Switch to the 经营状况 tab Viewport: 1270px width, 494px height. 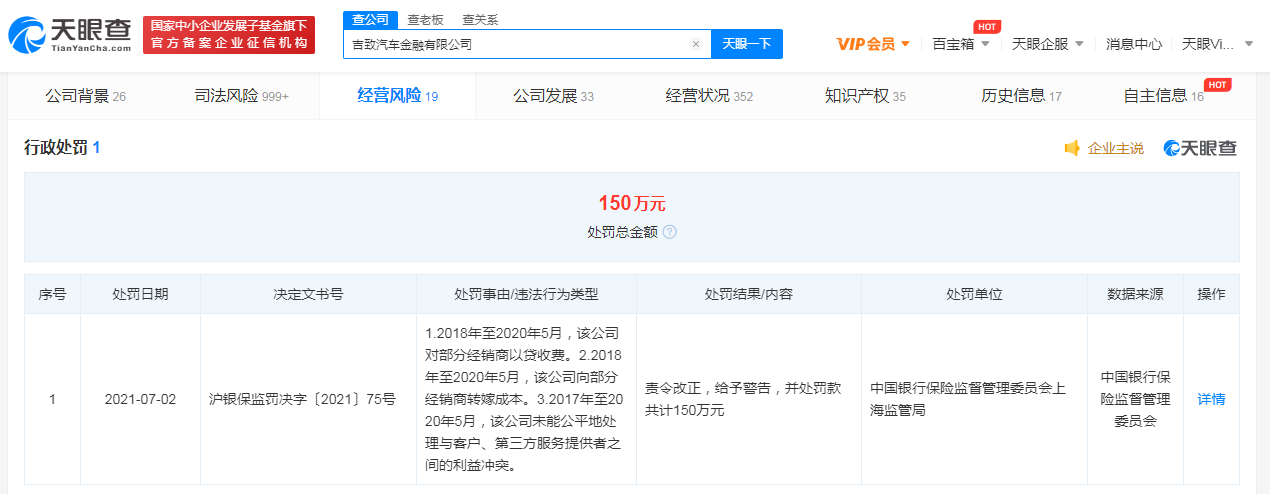point(709,96)
